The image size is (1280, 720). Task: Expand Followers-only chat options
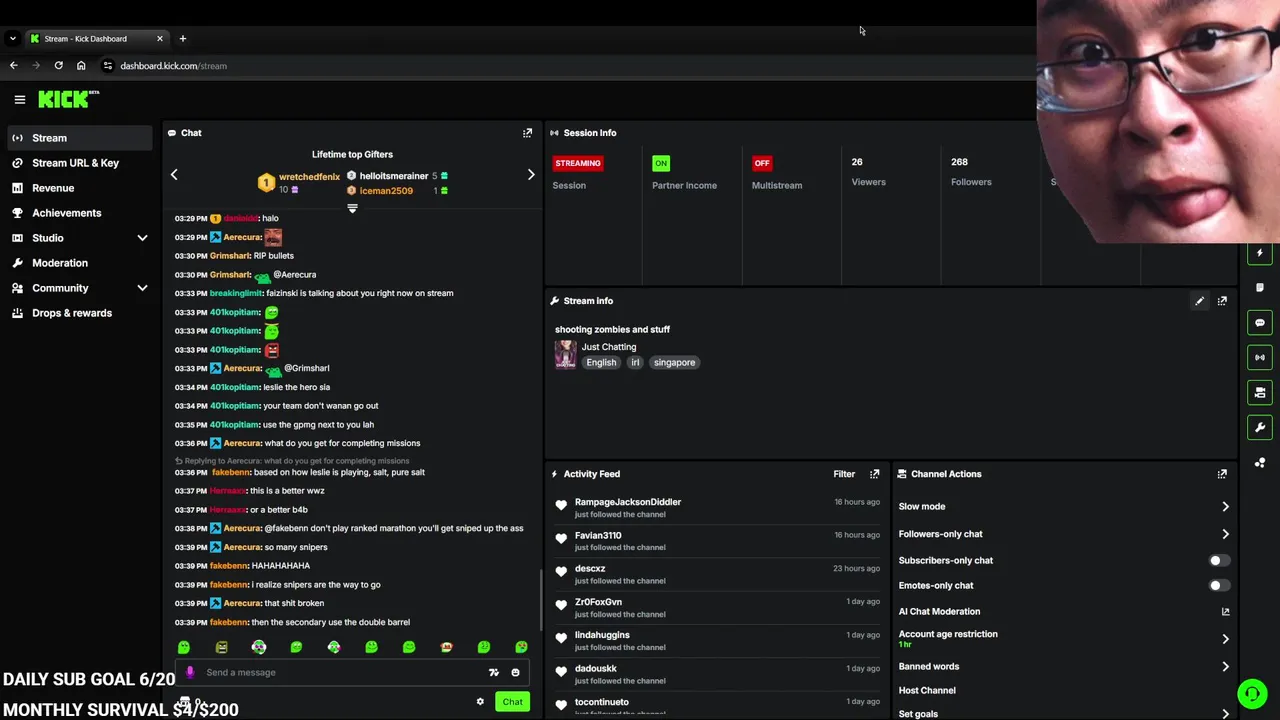[x=1225, y=534]
